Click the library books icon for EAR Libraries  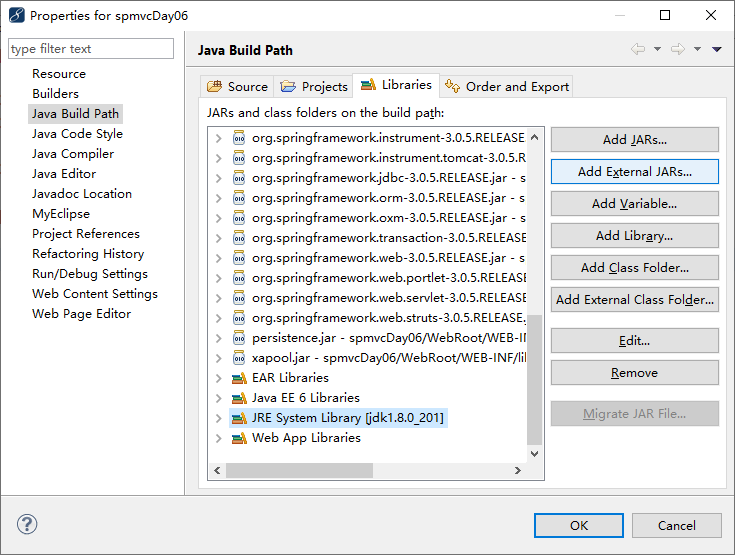[239, 378]
